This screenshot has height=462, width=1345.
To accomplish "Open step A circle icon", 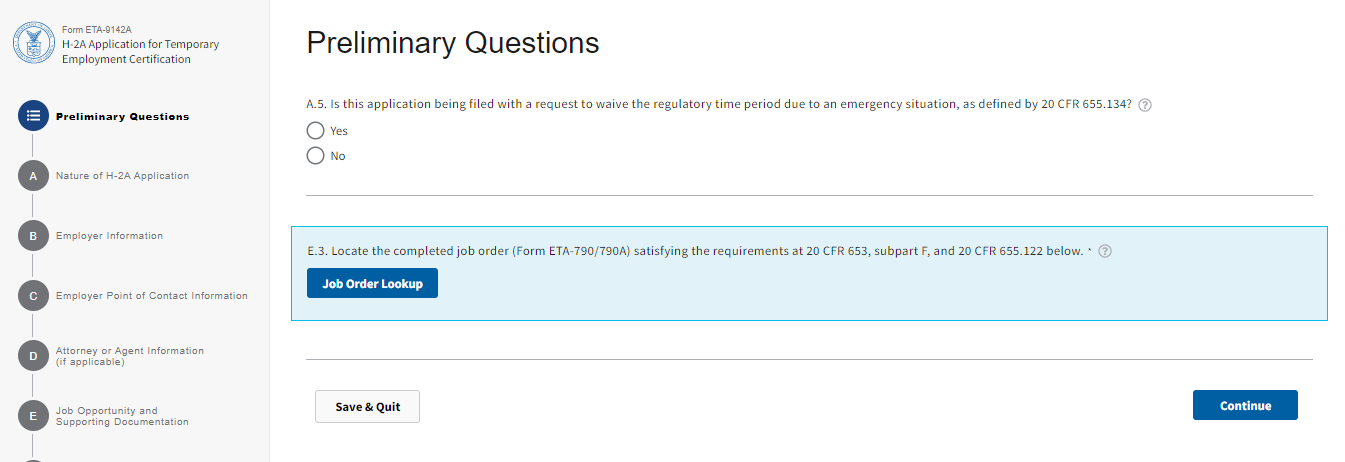I will [x=32, y=176].
